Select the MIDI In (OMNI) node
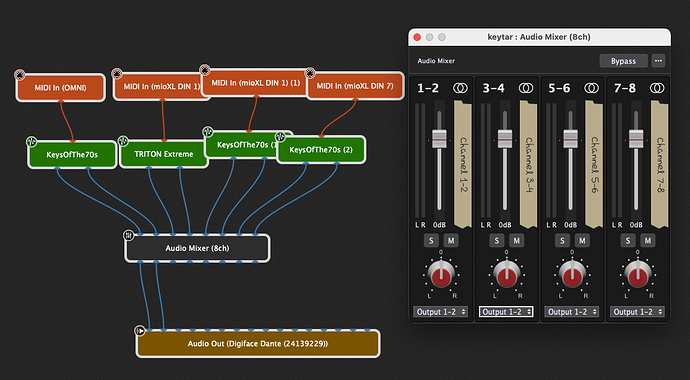 (61, 88)
